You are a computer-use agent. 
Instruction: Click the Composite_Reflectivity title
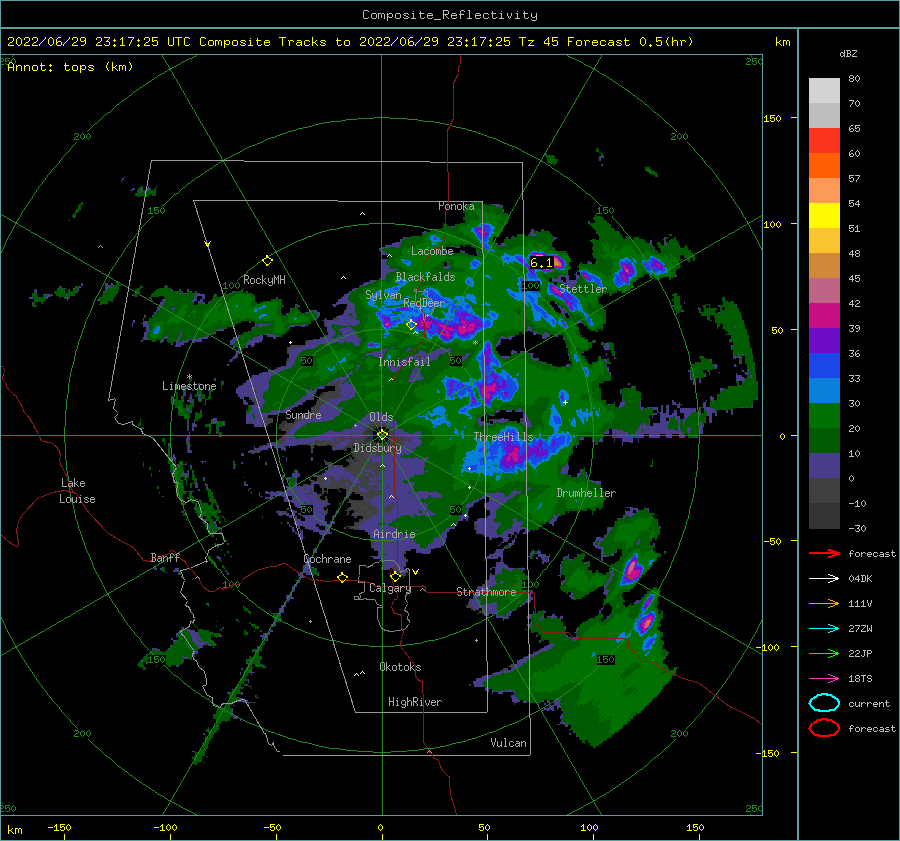[x=450, y=15]
